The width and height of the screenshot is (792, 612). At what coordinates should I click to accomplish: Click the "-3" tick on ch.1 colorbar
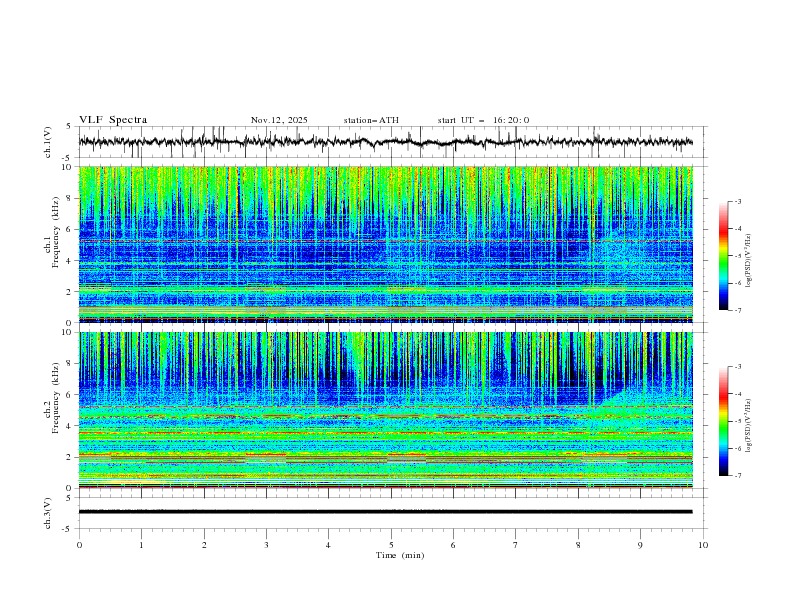click(738, 201)
